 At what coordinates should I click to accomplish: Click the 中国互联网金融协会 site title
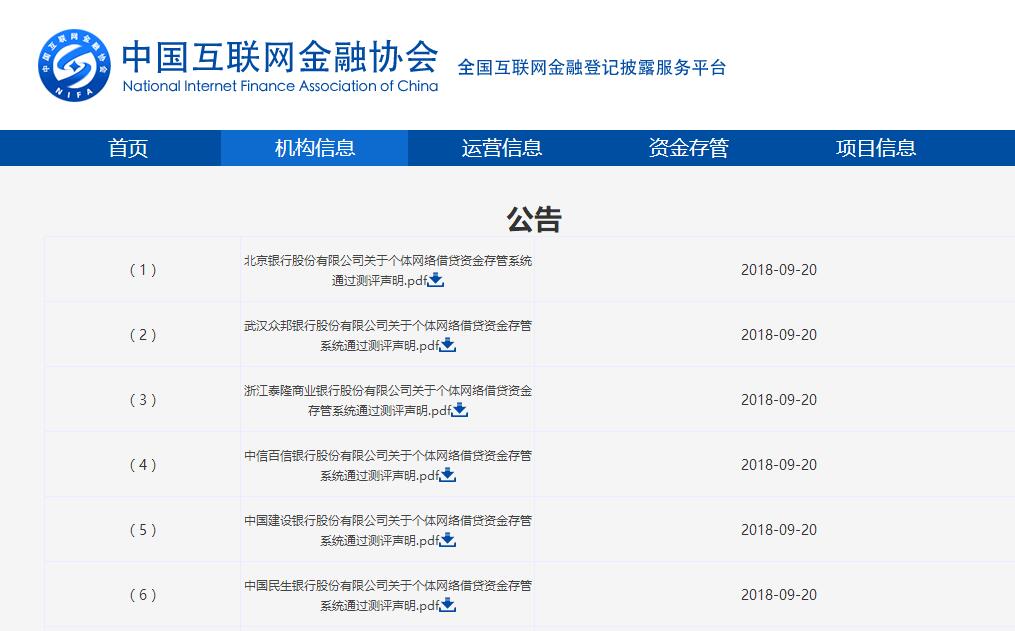point(280,56)
